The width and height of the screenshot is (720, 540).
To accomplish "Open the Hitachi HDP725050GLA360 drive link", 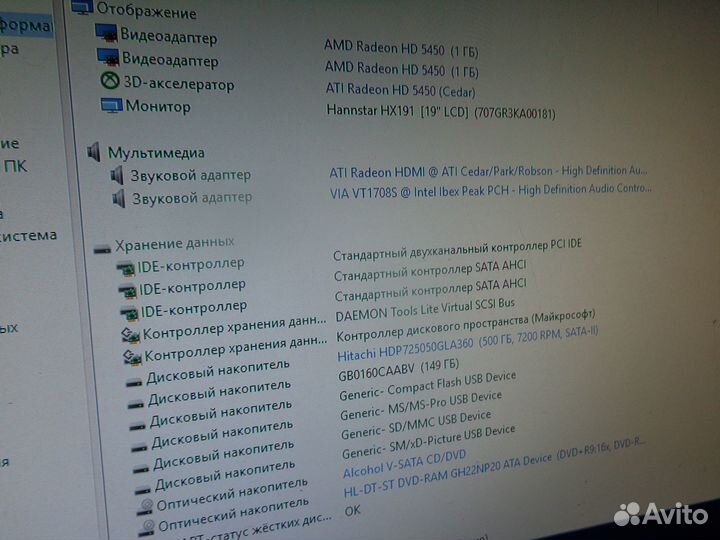I will [467, 344].
